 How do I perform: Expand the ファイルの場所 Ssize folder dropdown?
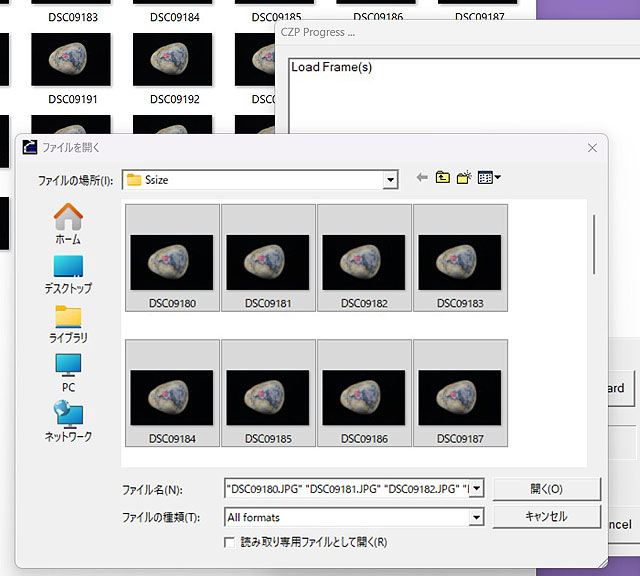point(389,180)
